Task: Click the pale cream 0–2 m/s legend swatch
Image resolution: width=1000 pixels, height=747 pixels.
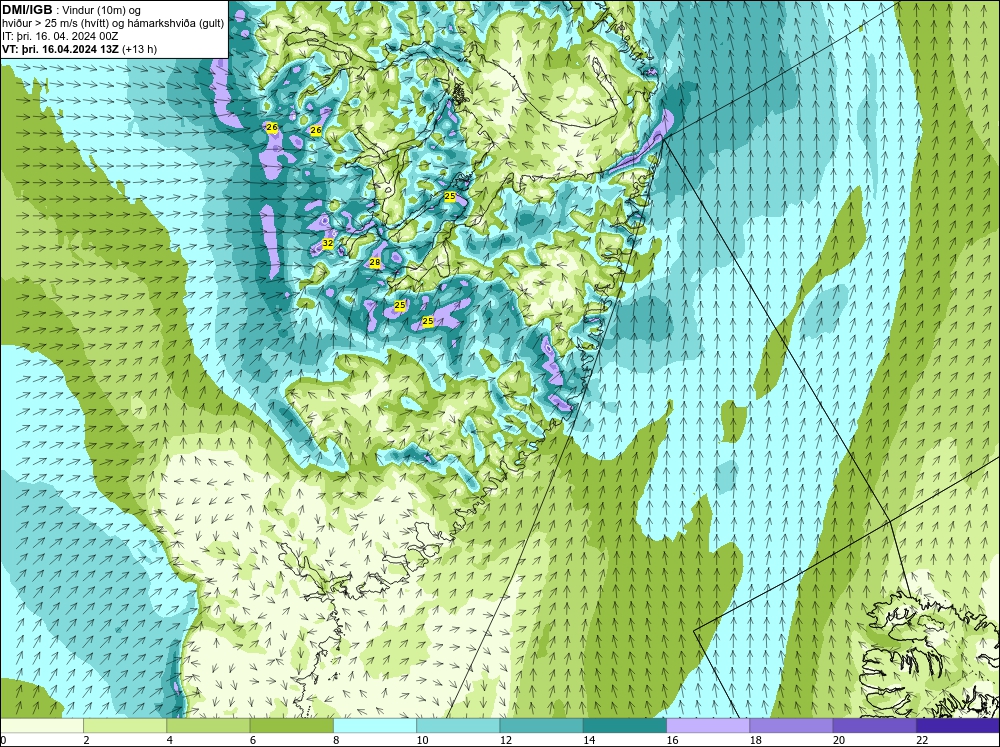Action: [42, 726]
